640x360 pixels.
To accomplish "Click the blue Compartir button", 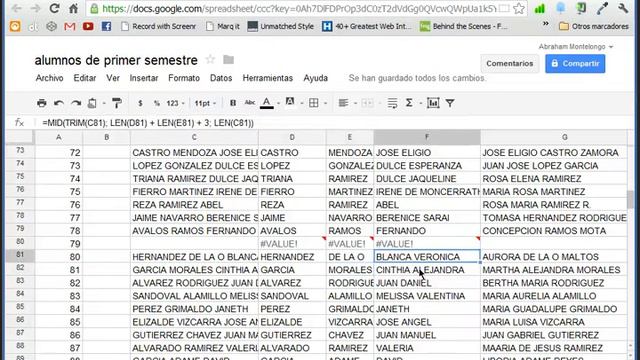I will 575,64.
